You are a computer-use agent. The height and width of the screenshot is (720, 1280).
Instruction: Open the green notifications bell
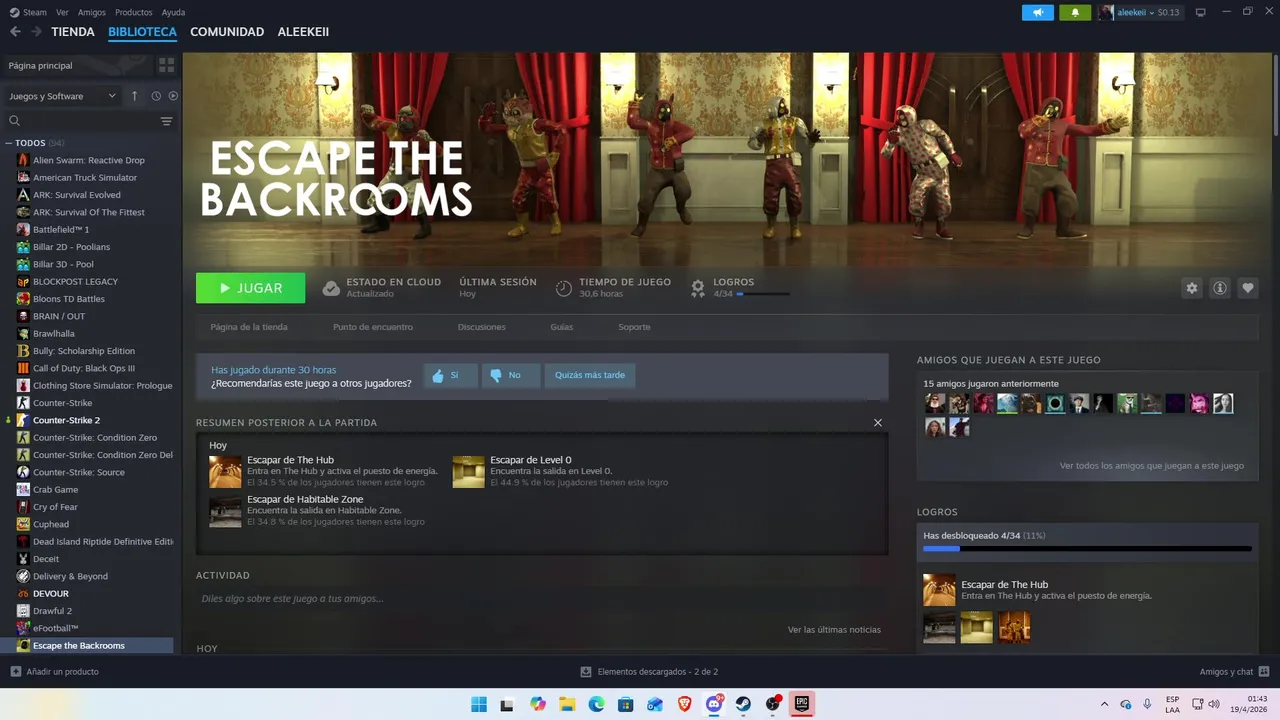pos(1075,12)
